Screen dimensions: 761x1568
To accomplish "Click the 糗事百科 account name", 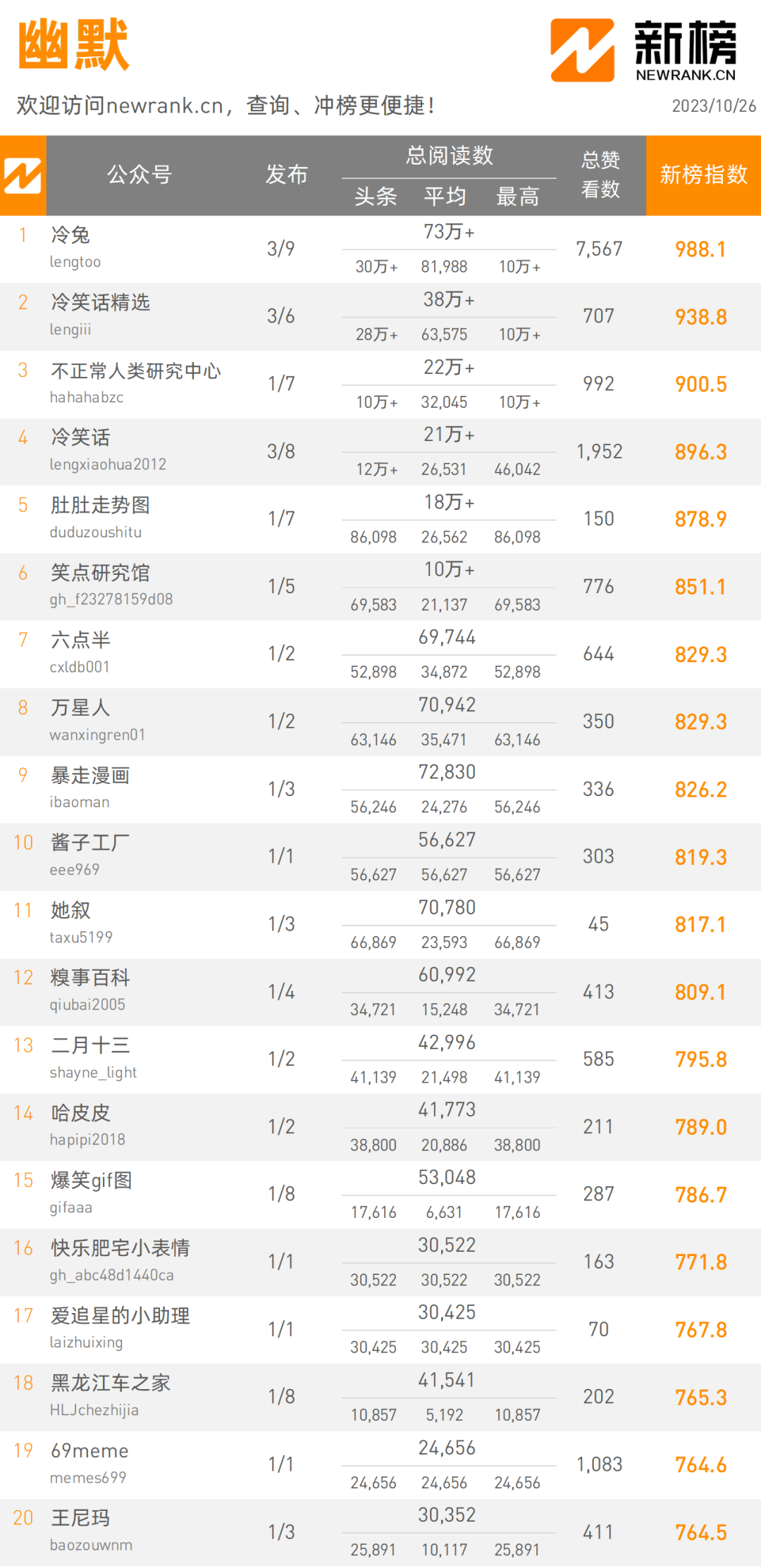I will coord(90,978).
